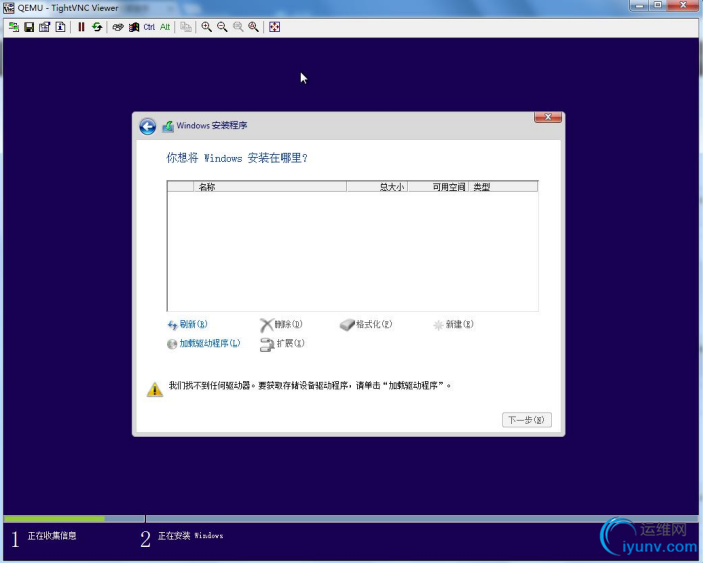Click the 刷新(R) refresh link
The width and height of the screenshot is (703, 563).
[x=193, y=324]
